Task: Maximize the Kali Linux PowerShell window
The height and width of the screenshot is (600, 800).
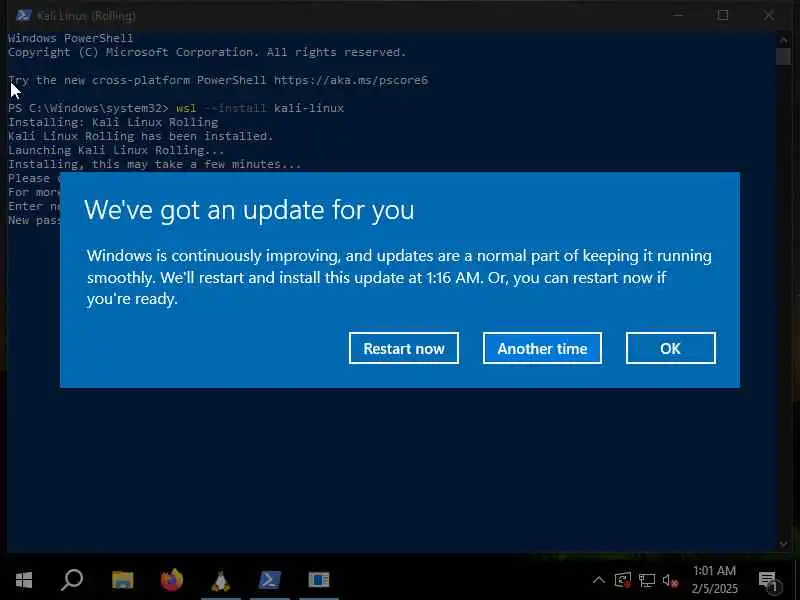Action: click(723, 15)
